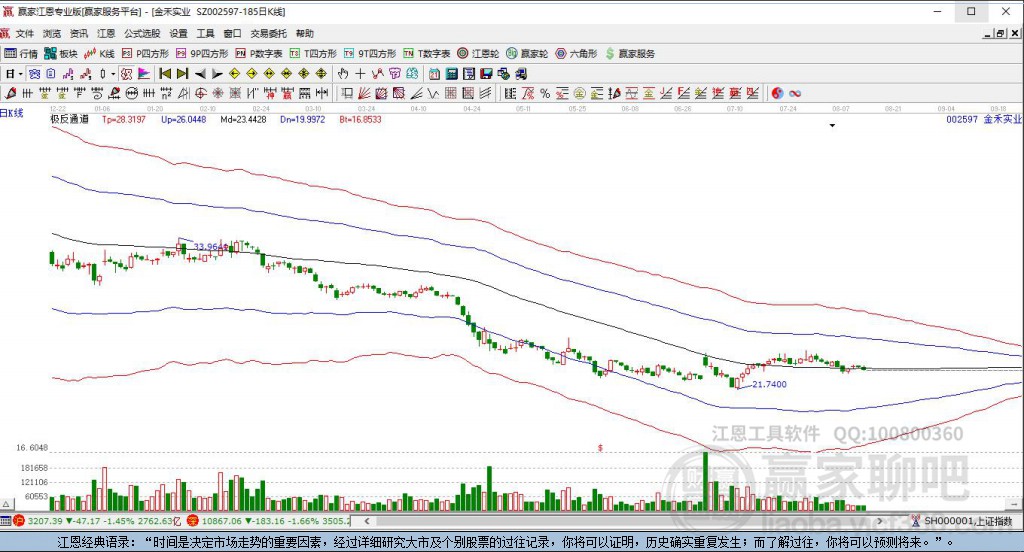Click the blue infinity loop icon
Image resolution: width=1024 pixels, height=552 pixels.
[795, 93]
